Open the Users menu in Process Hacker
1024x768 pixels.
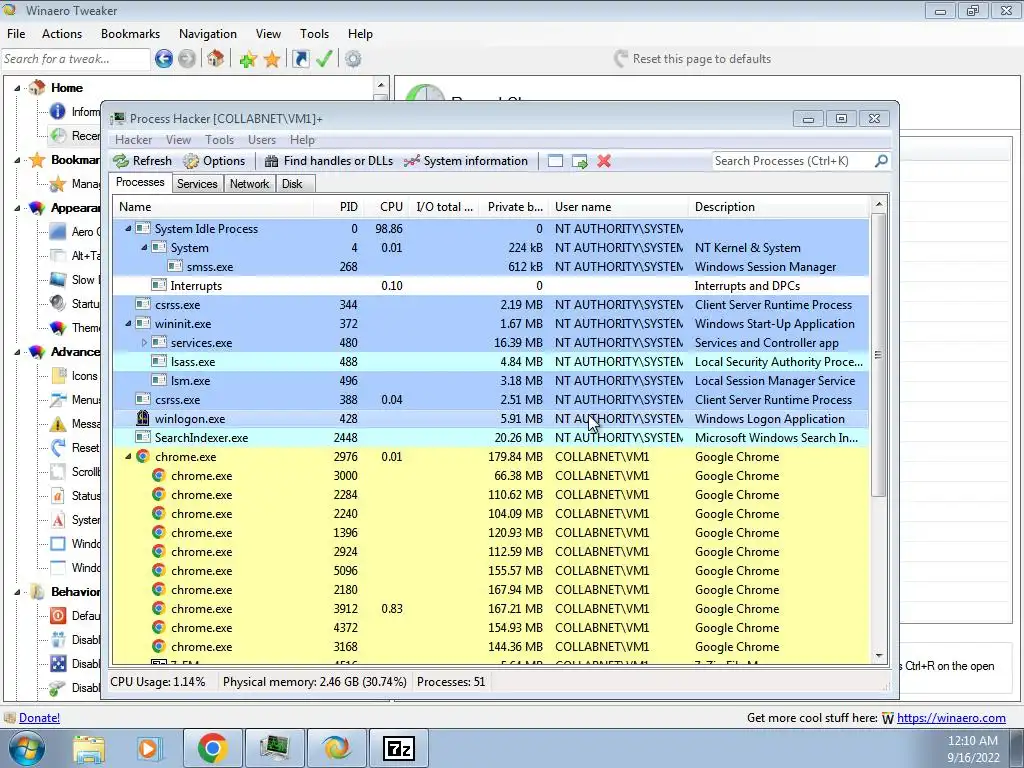point(262,140)
